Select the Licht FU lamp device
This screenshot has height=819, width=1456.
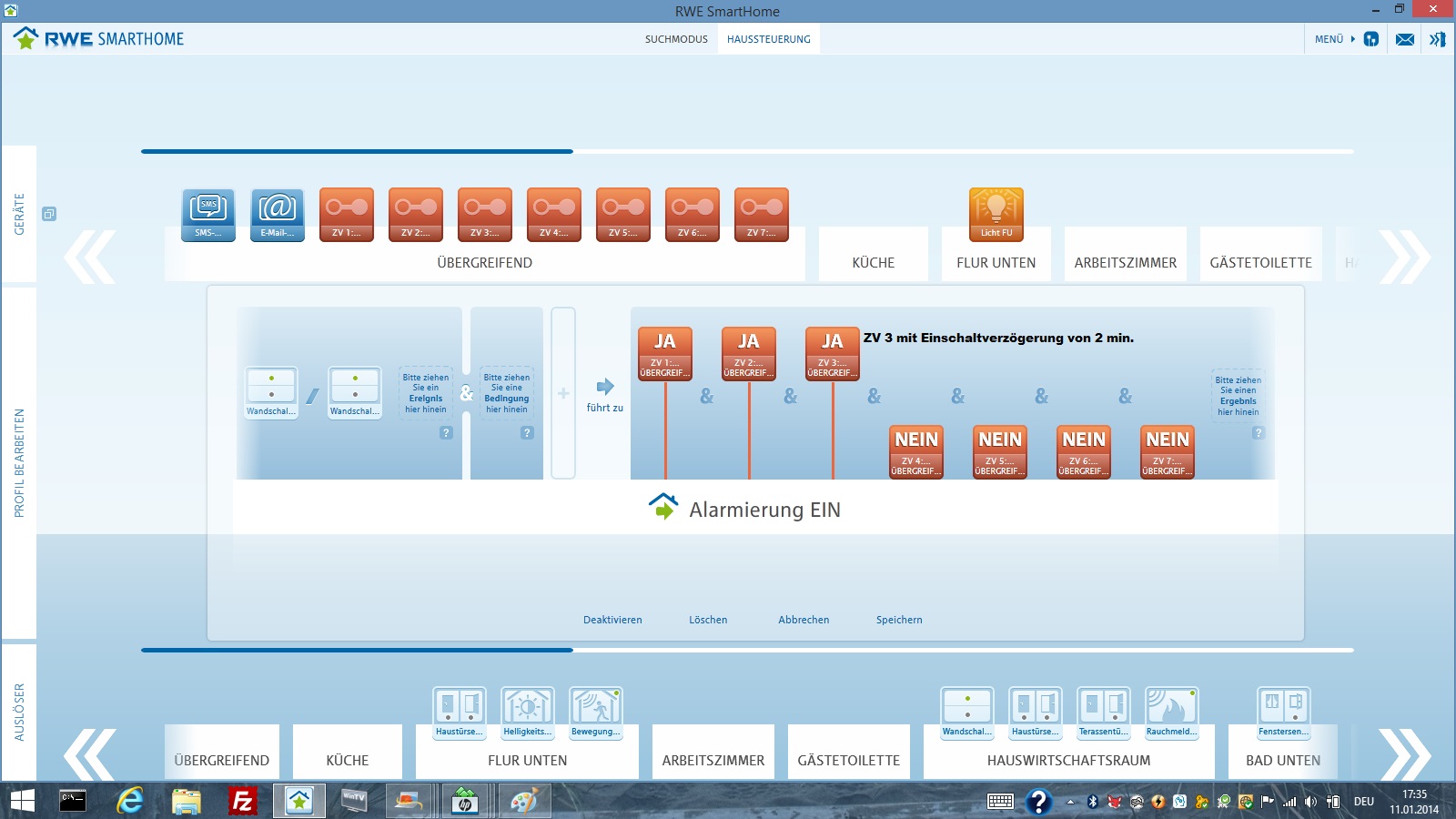click(996, 215)
